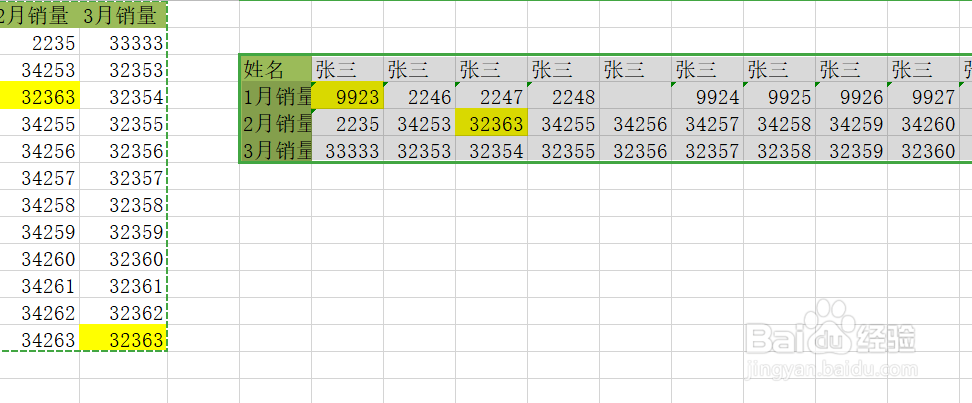Click cell 32361 in vertical list
972x403 pixels.
point(123,285)
